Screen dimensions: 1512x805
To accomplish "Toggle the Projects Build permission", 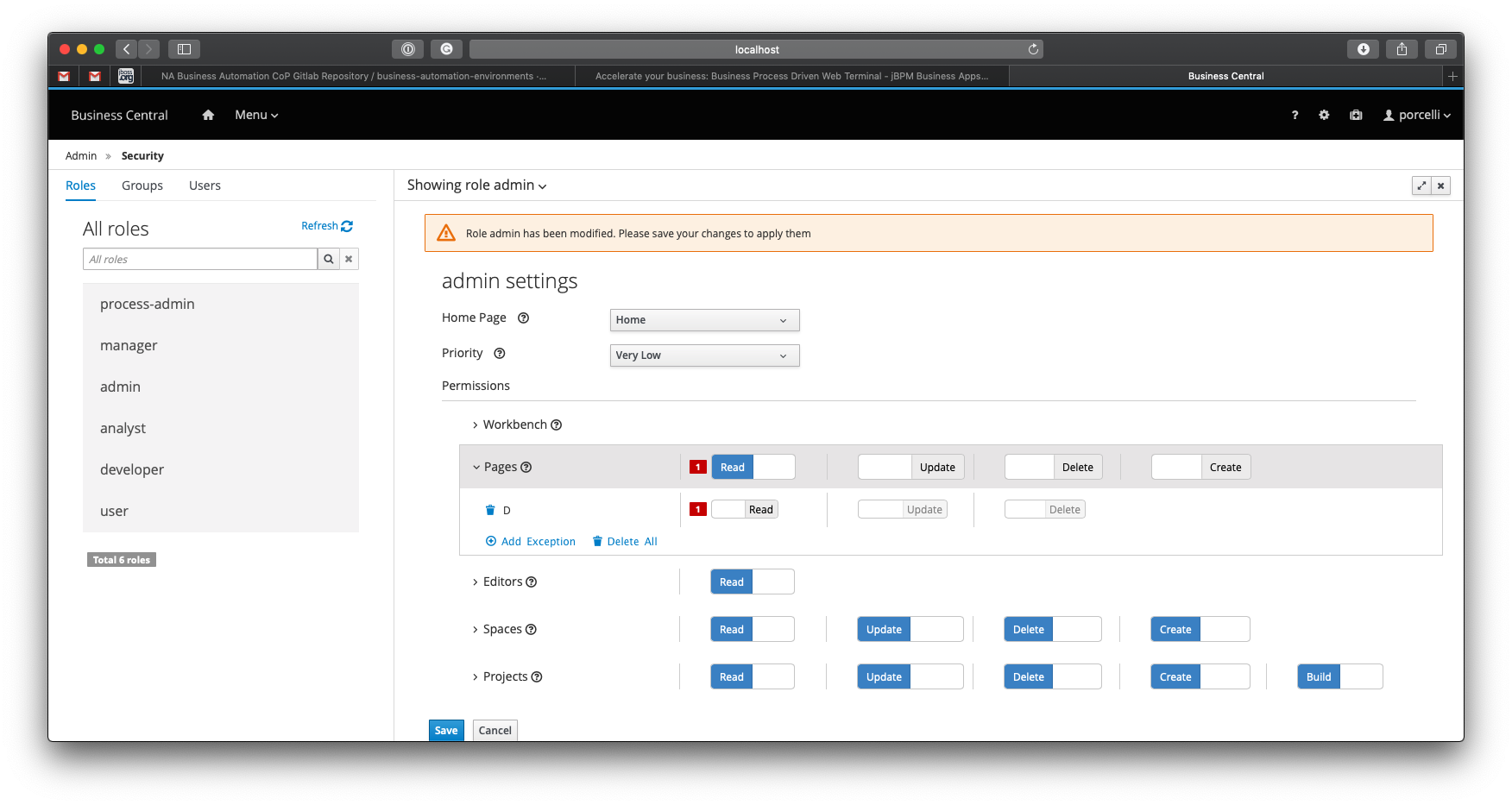I will pos(1339,676).
